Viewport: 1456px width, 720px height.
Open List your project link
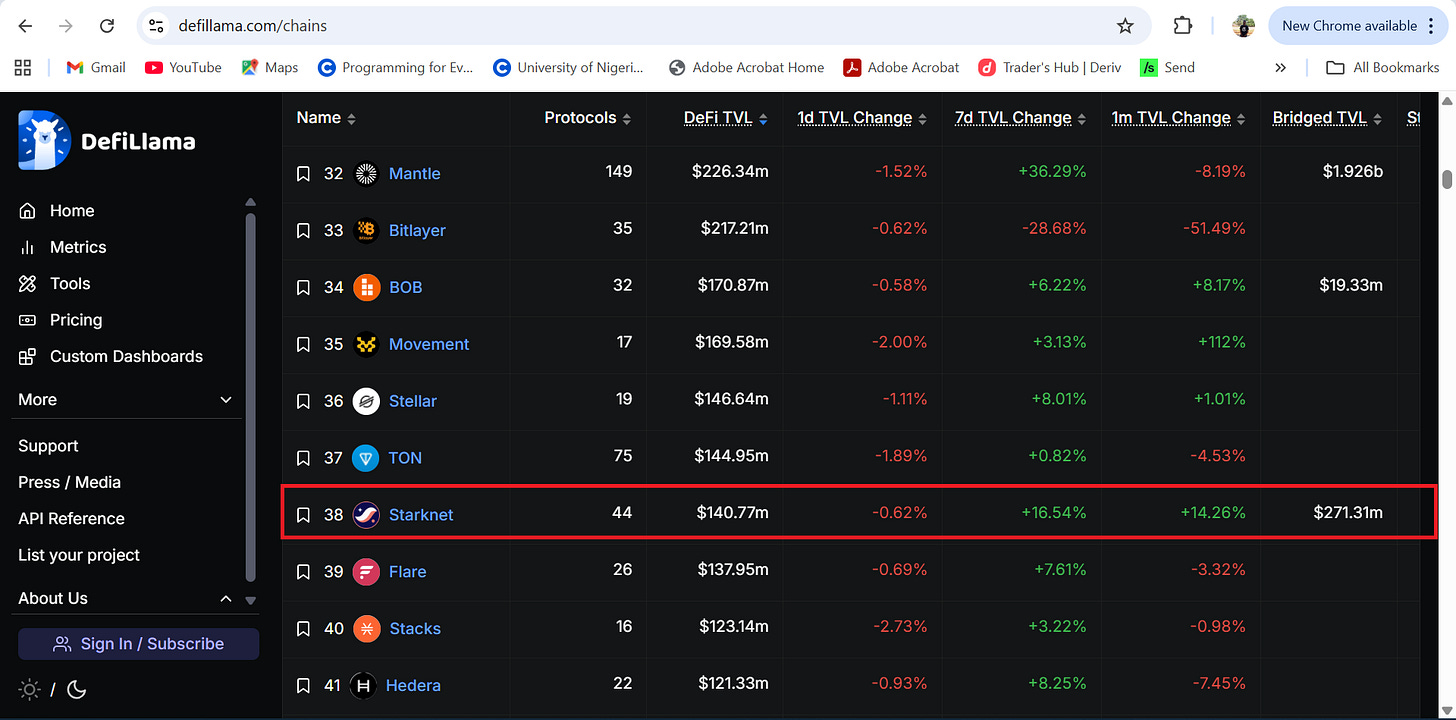pos(79,555)
